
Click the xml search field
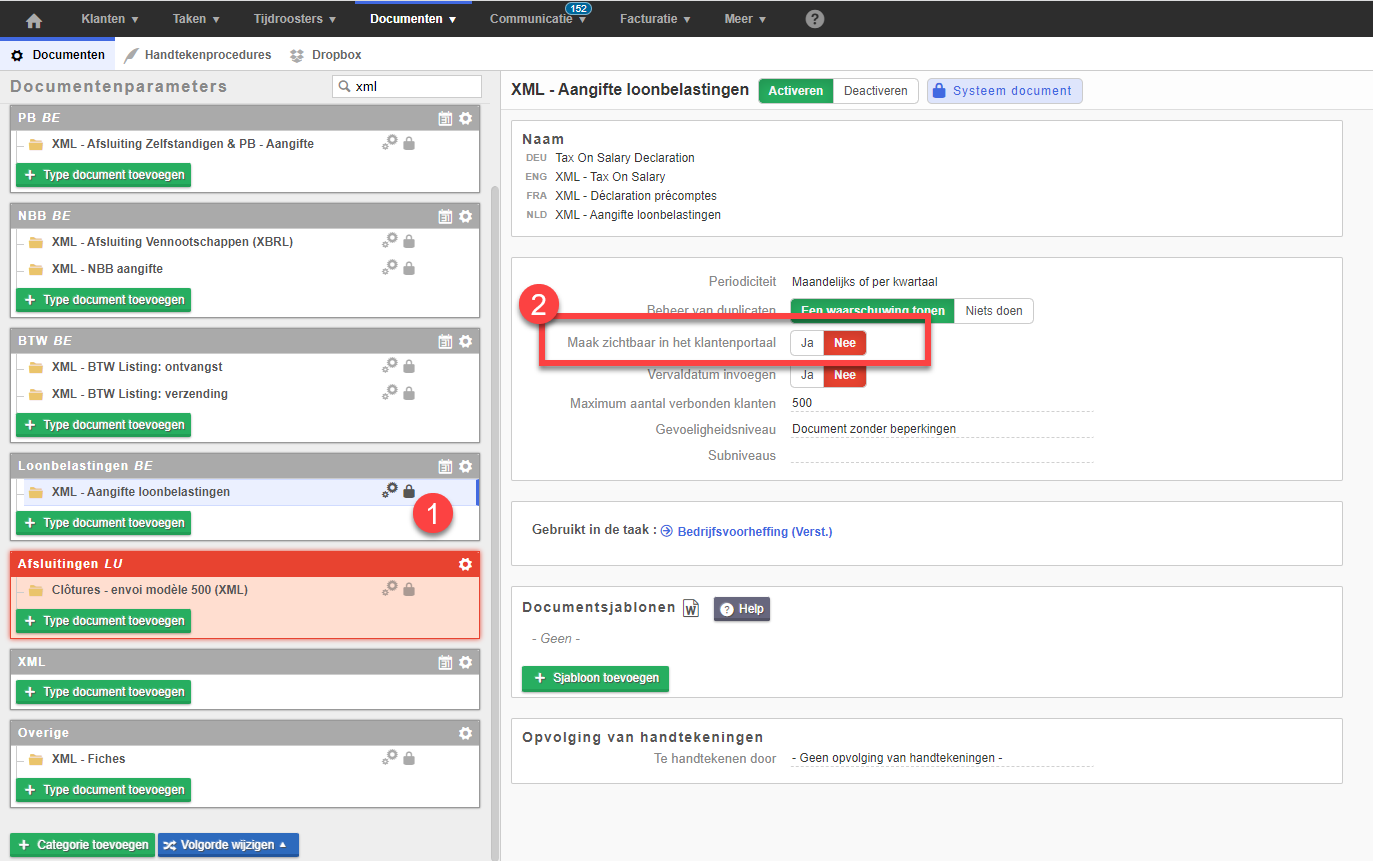tap(407, 87)
